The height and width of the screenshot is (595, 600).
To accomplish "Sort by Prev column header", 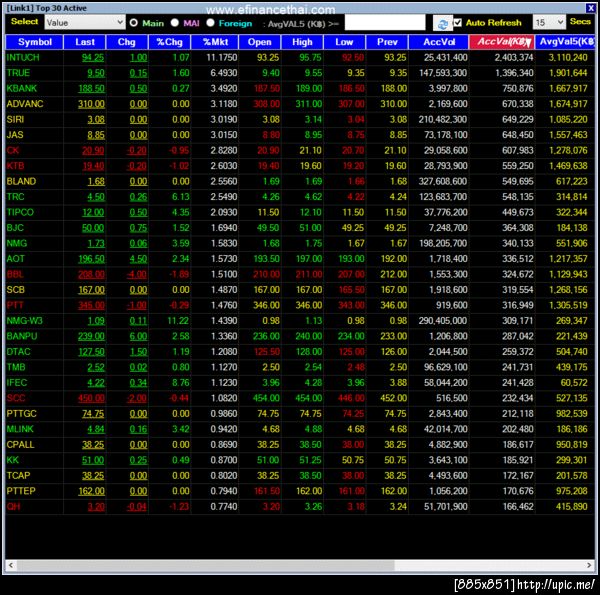I will tap(387, 42).
